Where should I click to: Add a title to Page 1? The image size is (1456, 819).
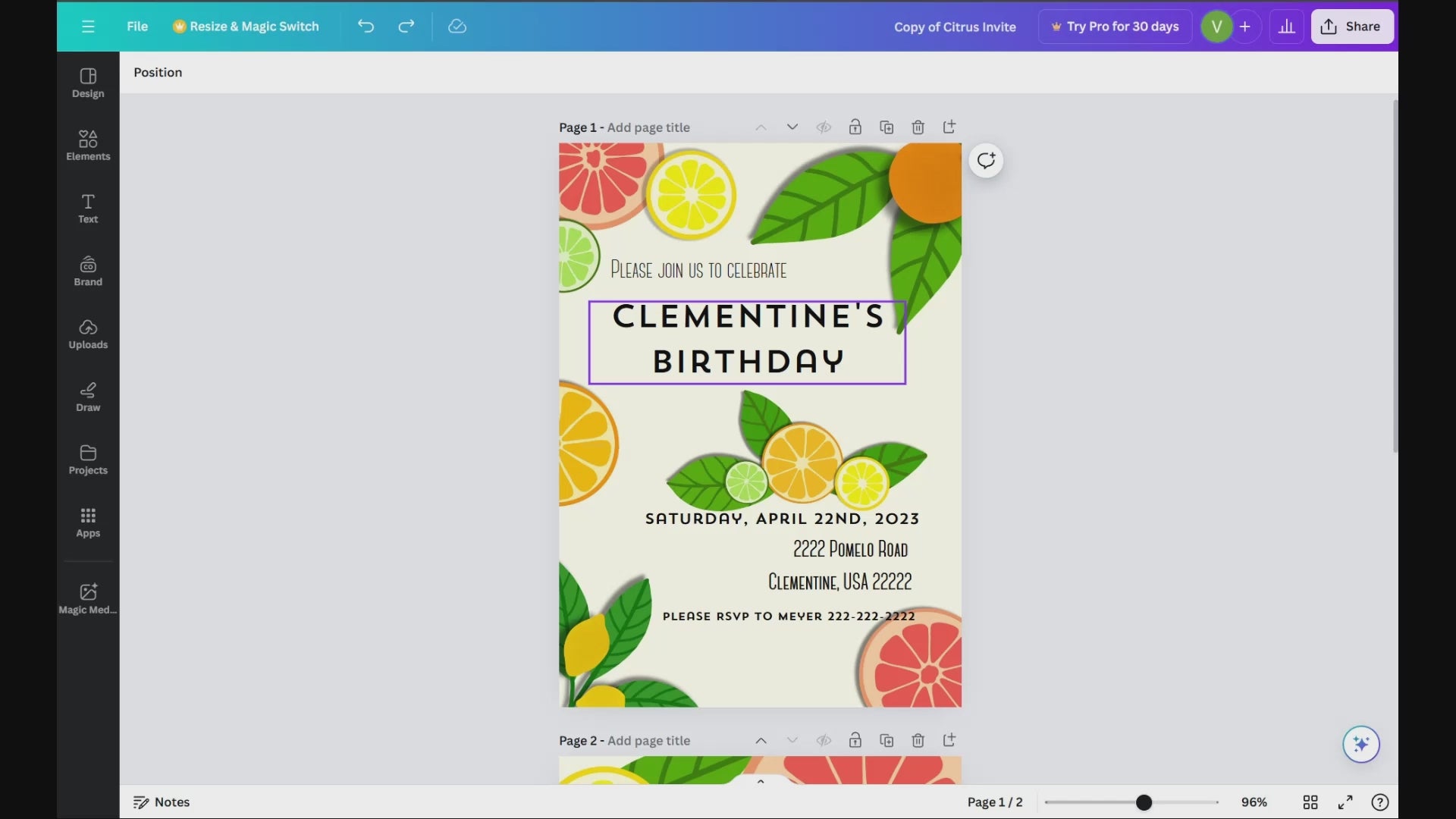tap(648, 127)
